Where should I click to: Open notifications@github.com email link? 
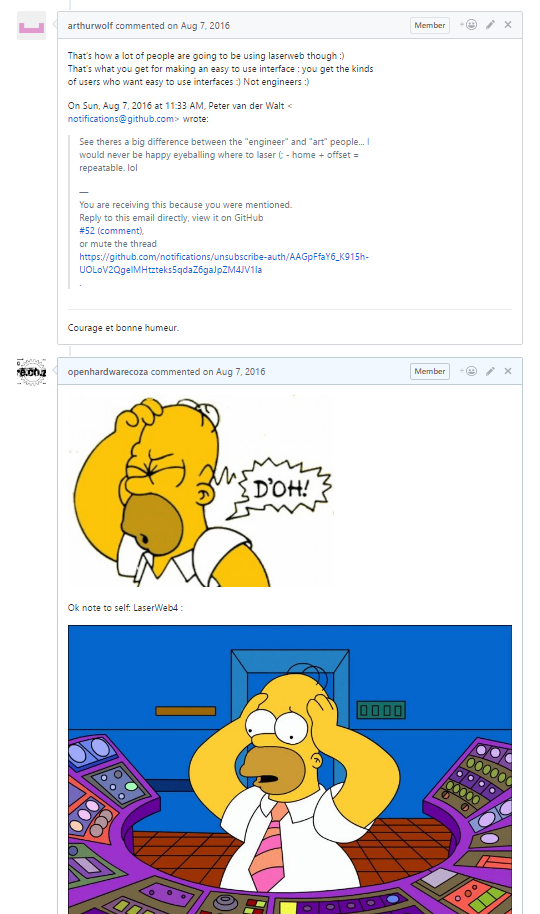tap(121, 119)
